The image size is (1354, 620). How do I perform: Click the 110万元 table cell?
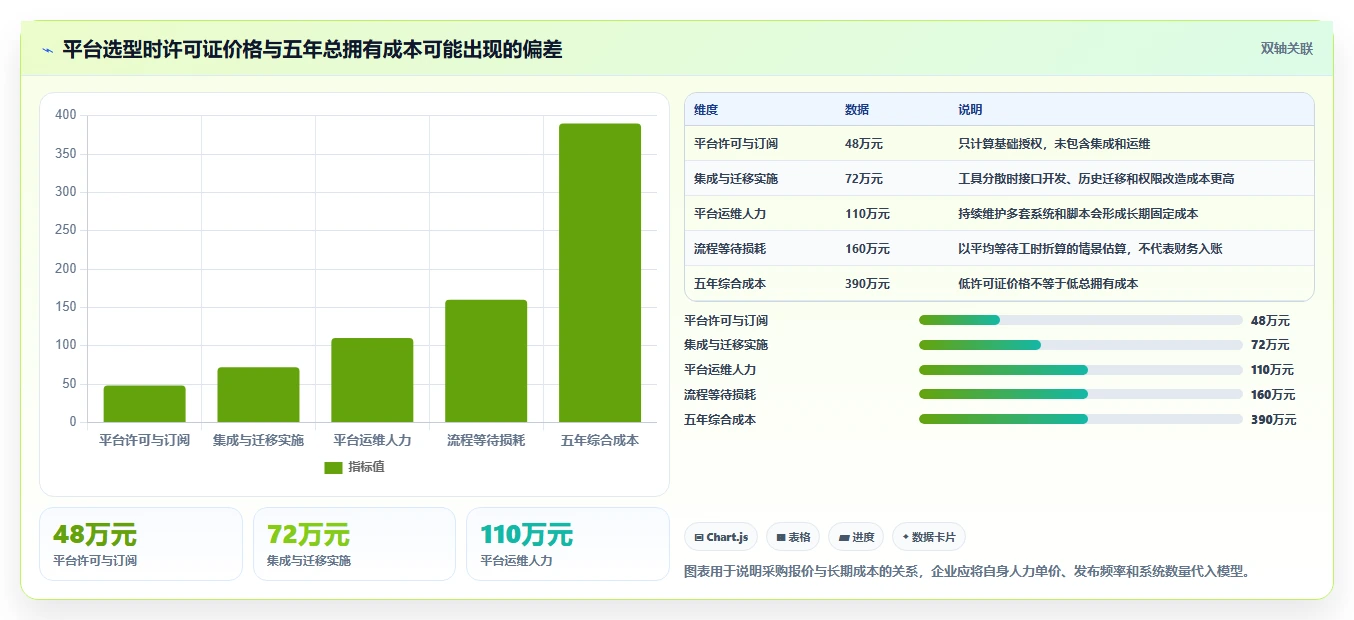[x=867, y=214]
